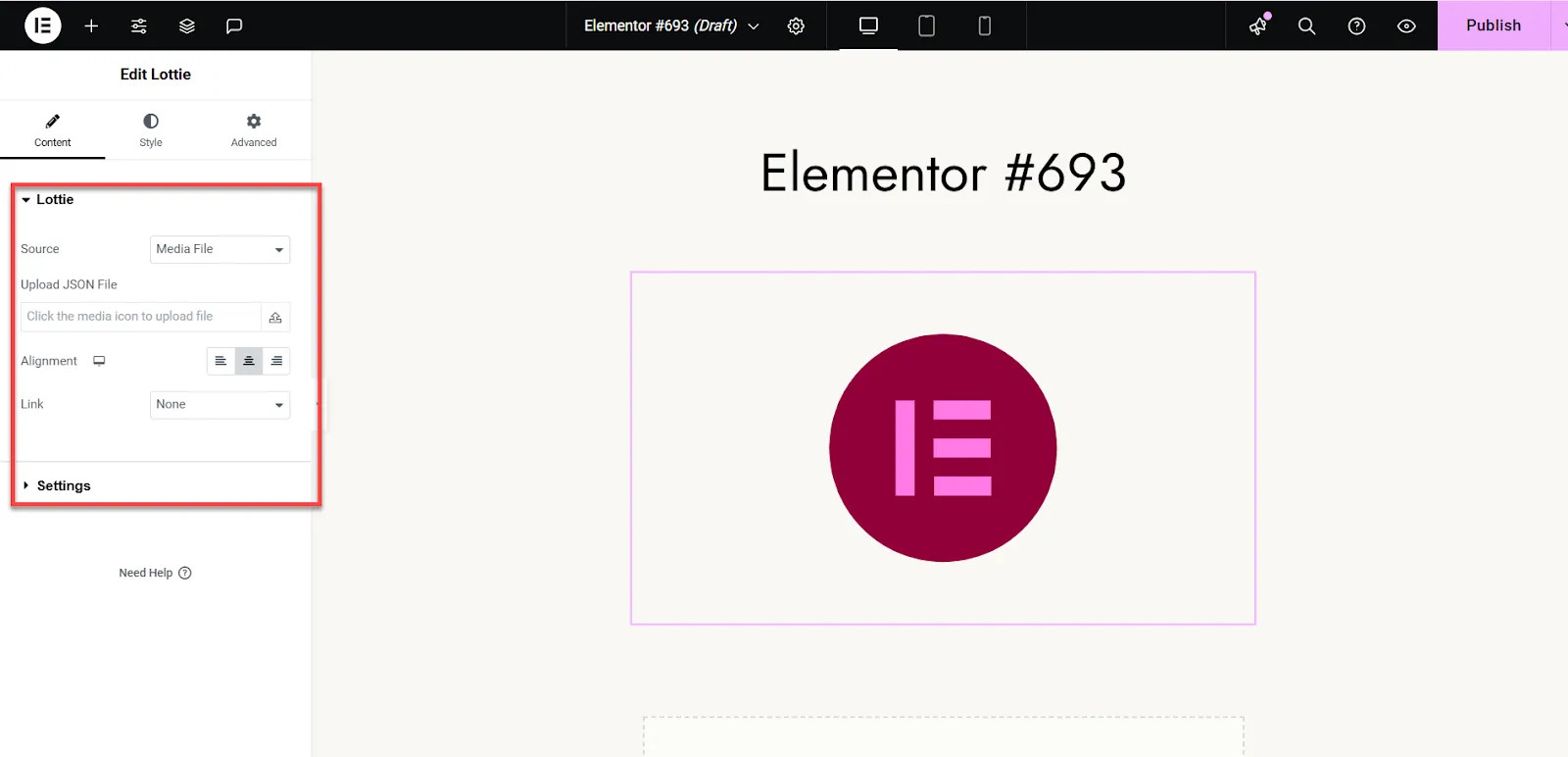Switch to mobile device view

coord(985,25)
